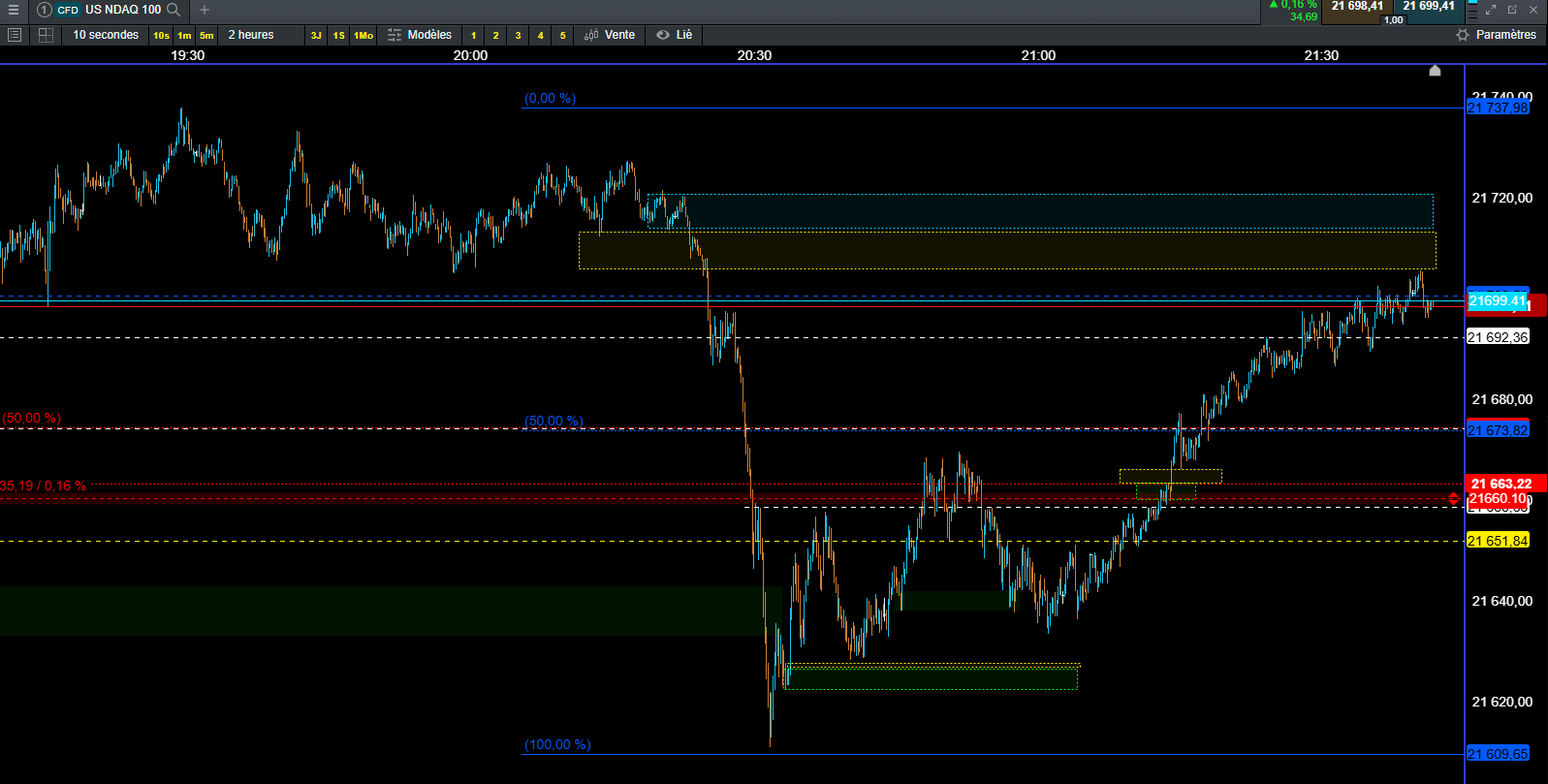The width and height of the screenshot is (1548, 784).
Task: Set range to 3J shortcut
Action: coord(316,36)
